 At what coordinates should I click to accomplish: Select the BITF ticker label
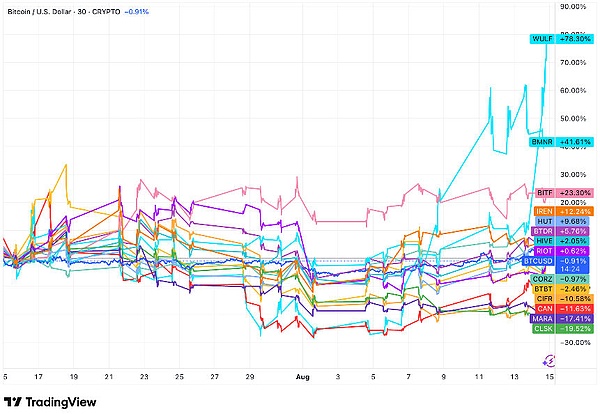coord(545,193)
